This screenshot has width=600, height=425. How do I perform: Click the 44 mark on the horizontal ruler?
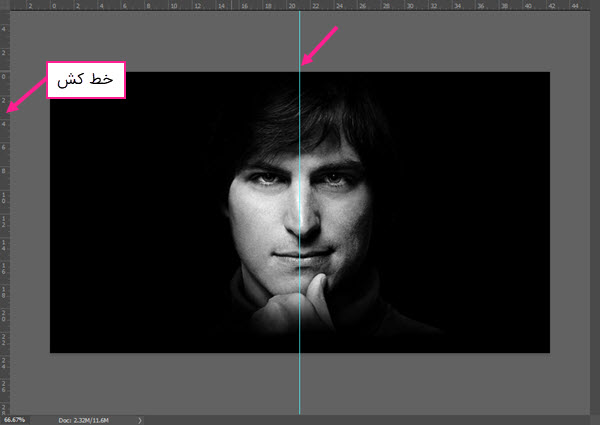coord(575,6)
